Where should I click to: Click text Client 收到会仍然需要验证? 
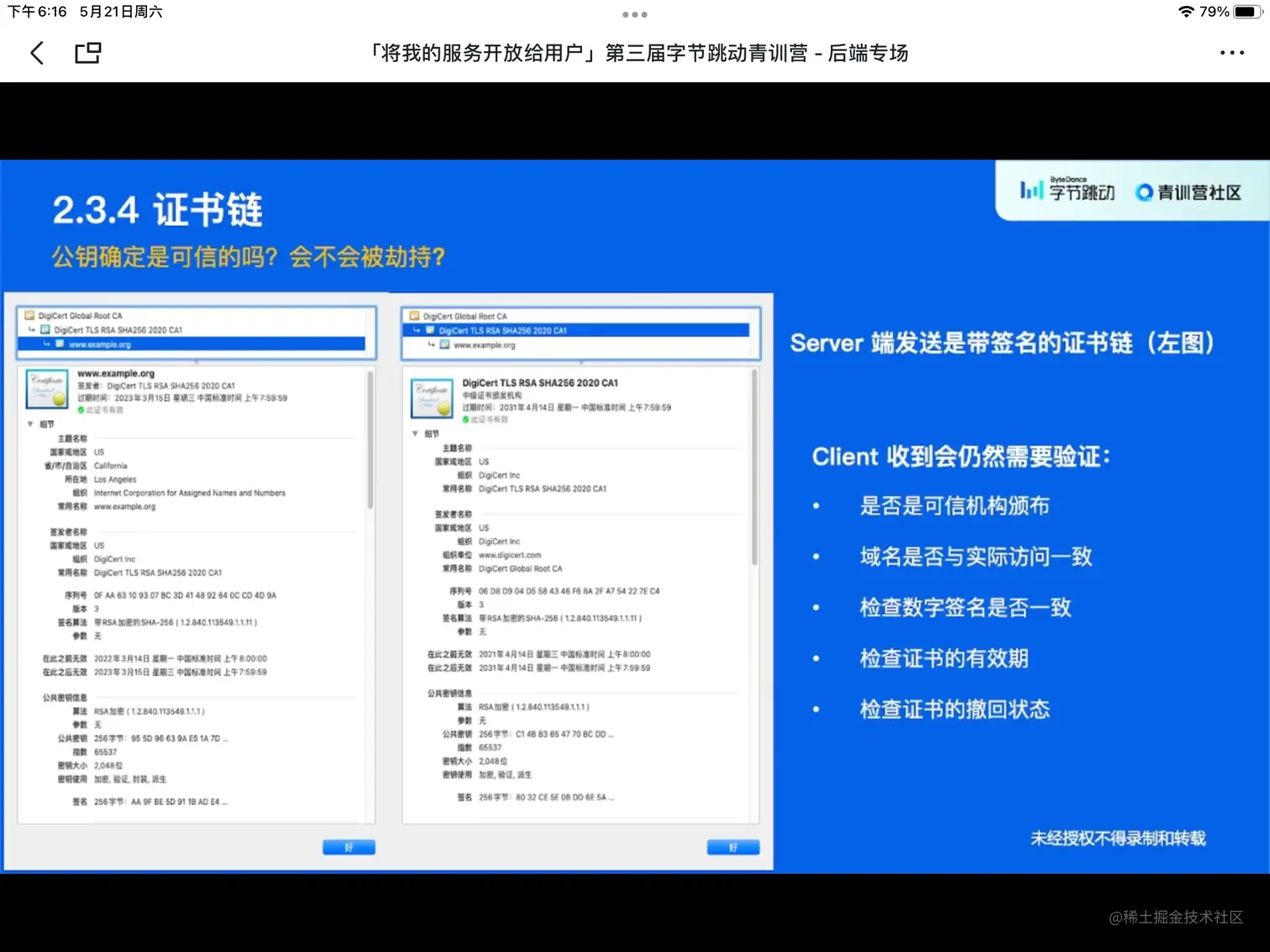[961, 456]
